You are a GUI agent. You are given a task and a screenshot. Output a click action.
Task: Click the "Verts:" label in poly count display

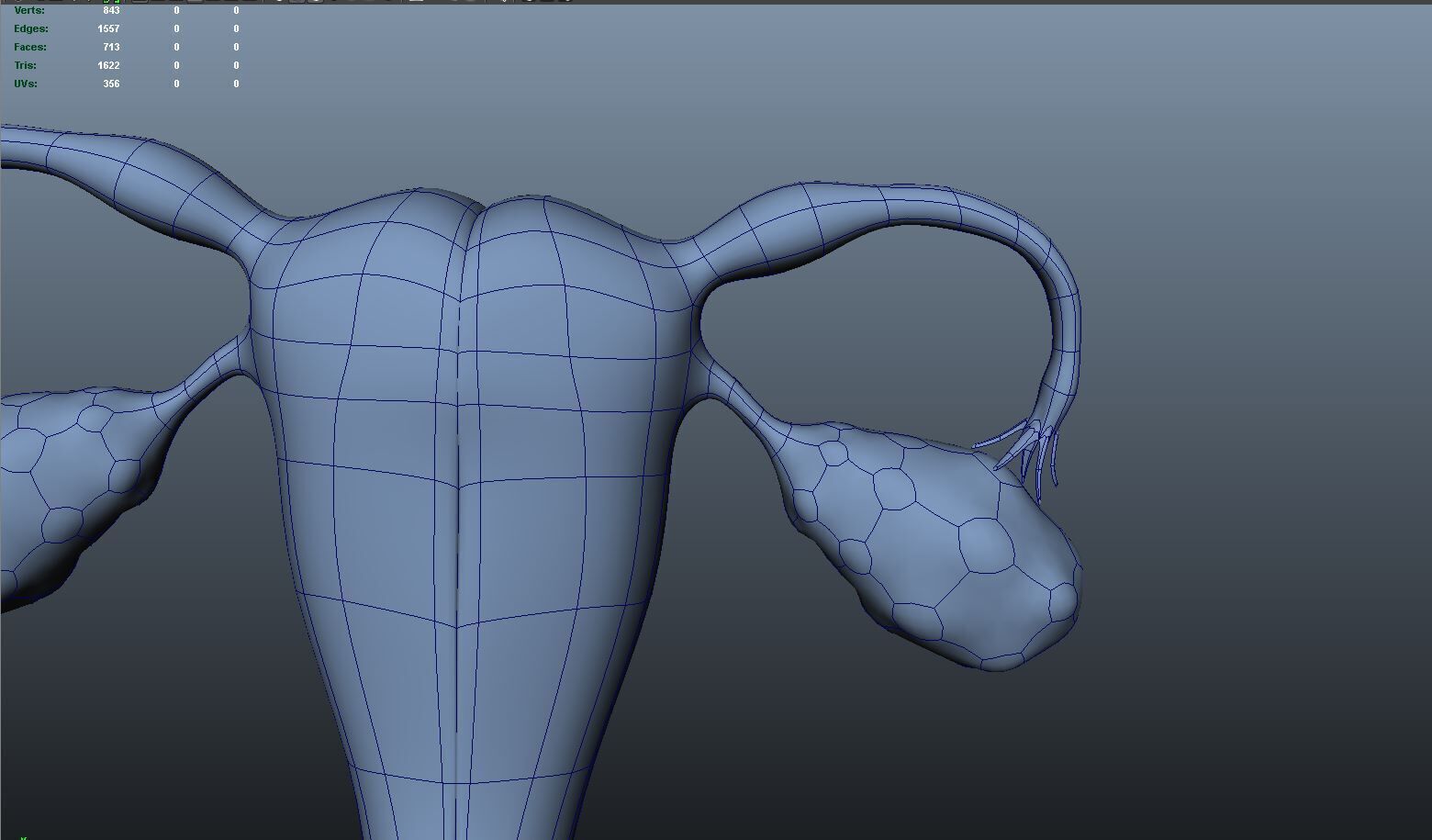point(29,10)
